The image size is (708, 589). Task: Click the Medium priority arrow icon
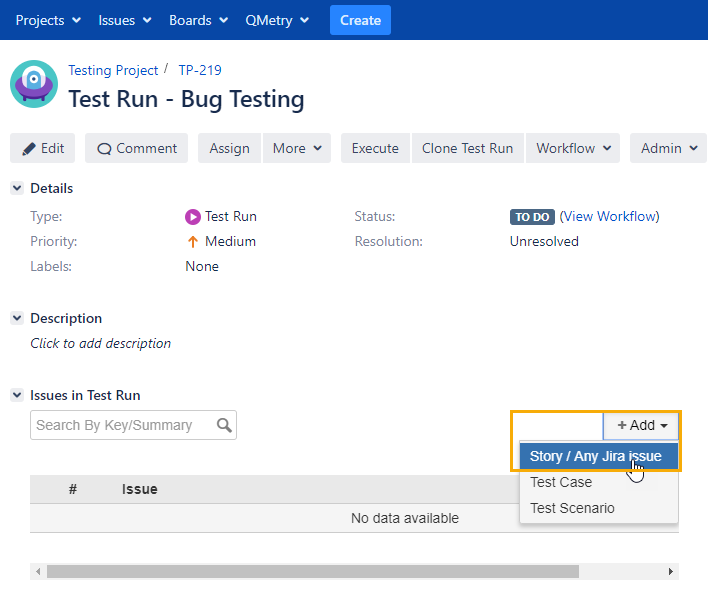click(x=193, y=242)
